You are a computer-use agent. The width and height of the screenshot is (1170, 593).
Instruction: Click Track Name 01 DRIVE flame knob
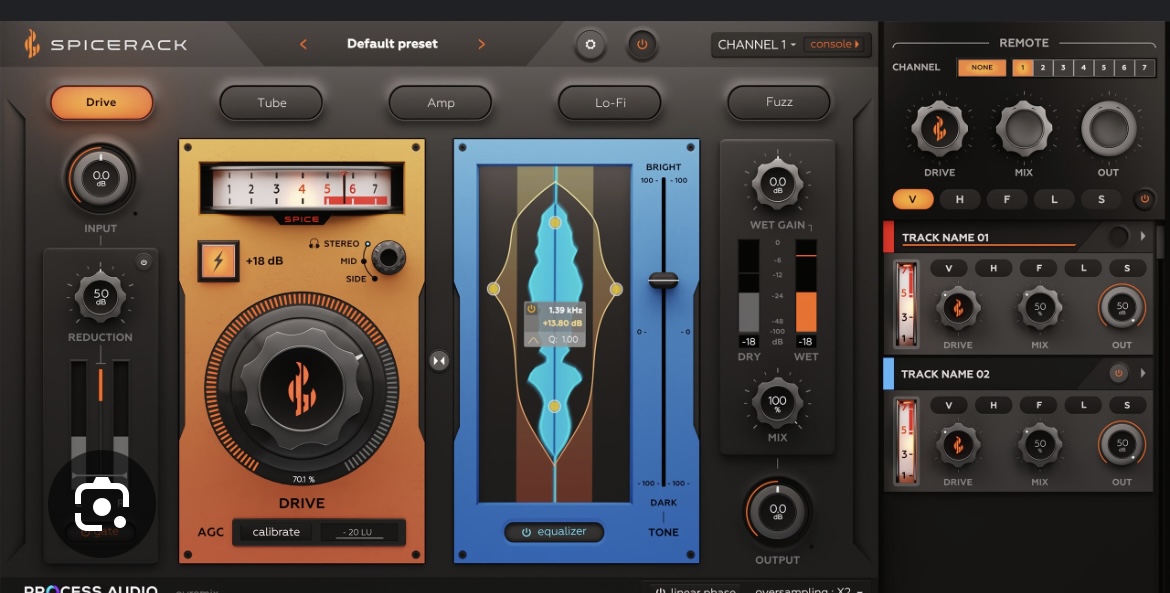tap(958, 307)
